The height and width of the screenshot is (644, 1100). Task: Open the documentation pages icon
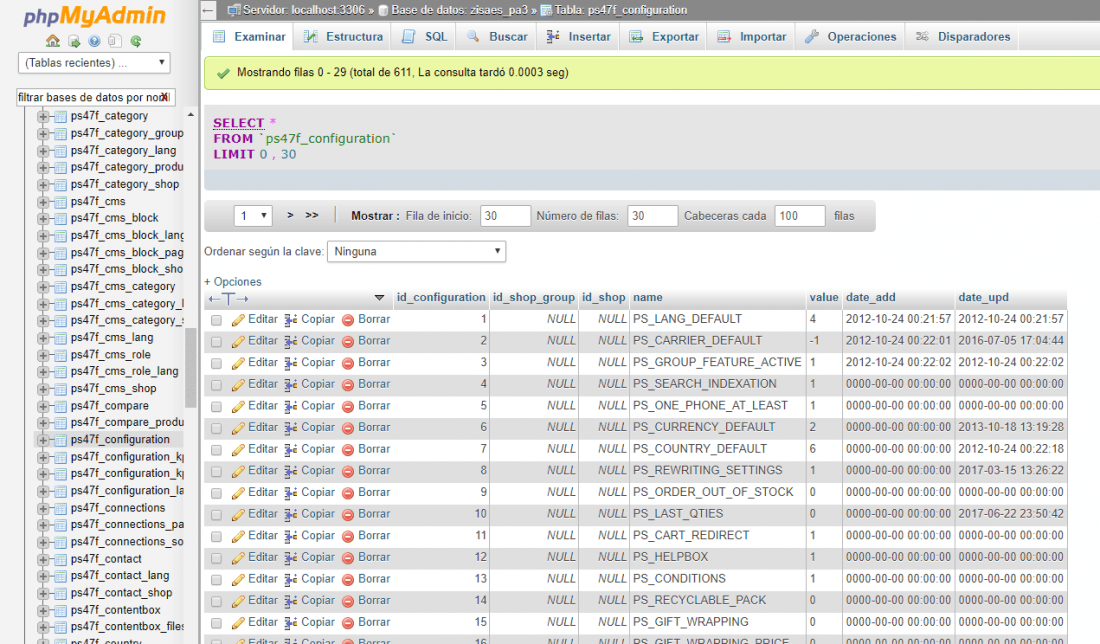tap(115, 41)
